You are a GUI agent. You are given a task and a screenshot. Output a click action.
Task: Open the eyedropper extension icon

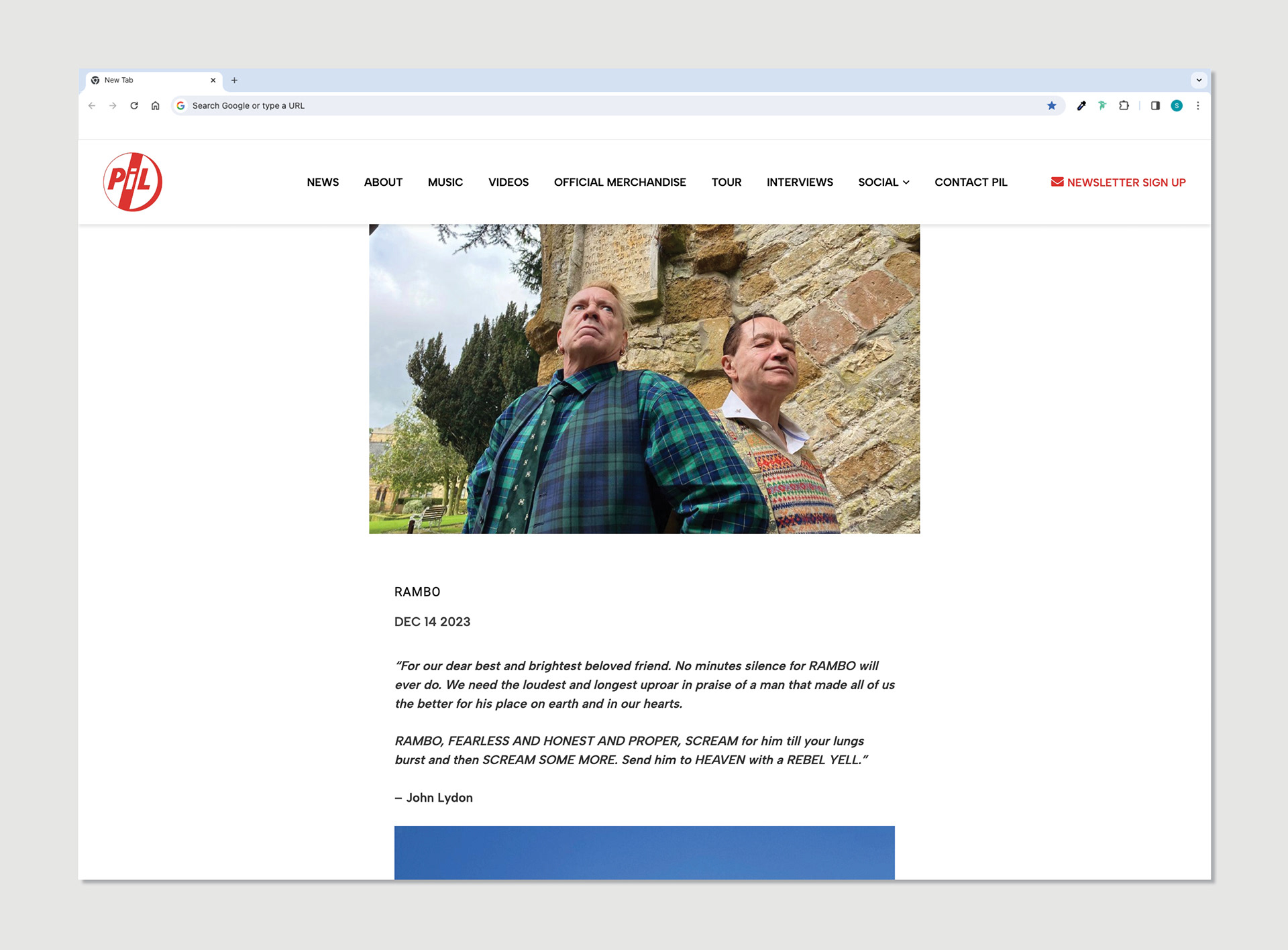(x=1081, y=105)
